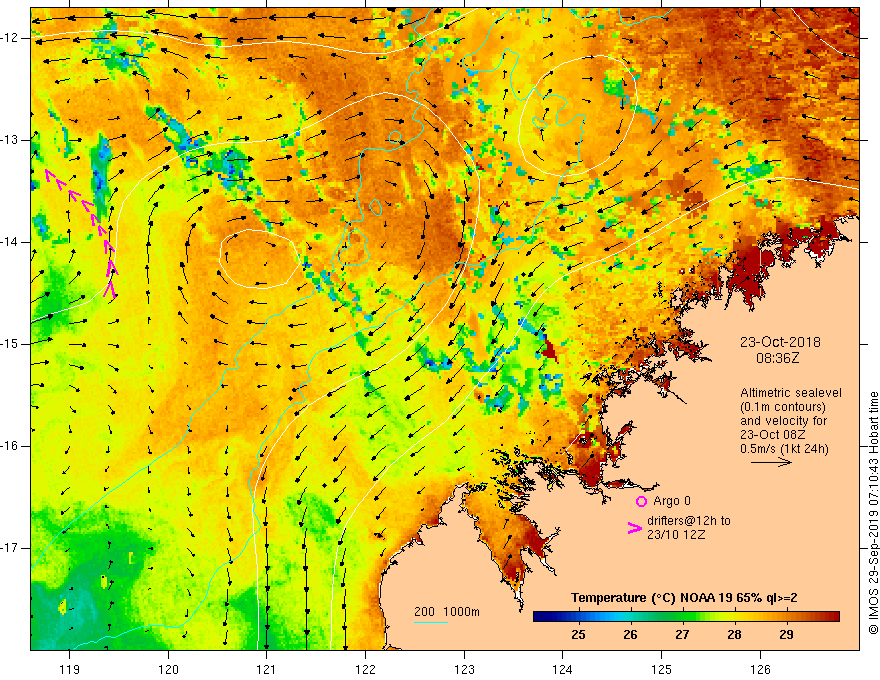
Task: Click the 27 value on temperature scale
Action: pyautogui.click(x=682, y=635)
